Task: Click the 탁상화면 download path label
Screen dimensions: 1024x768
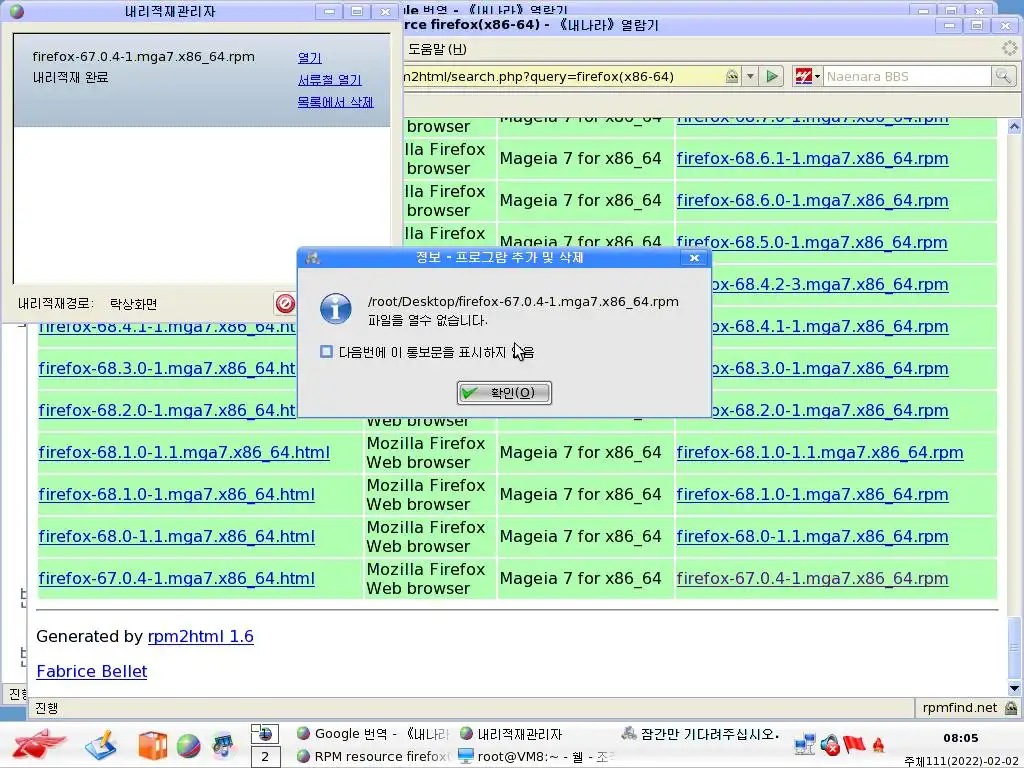Action: tap(133, 304)
